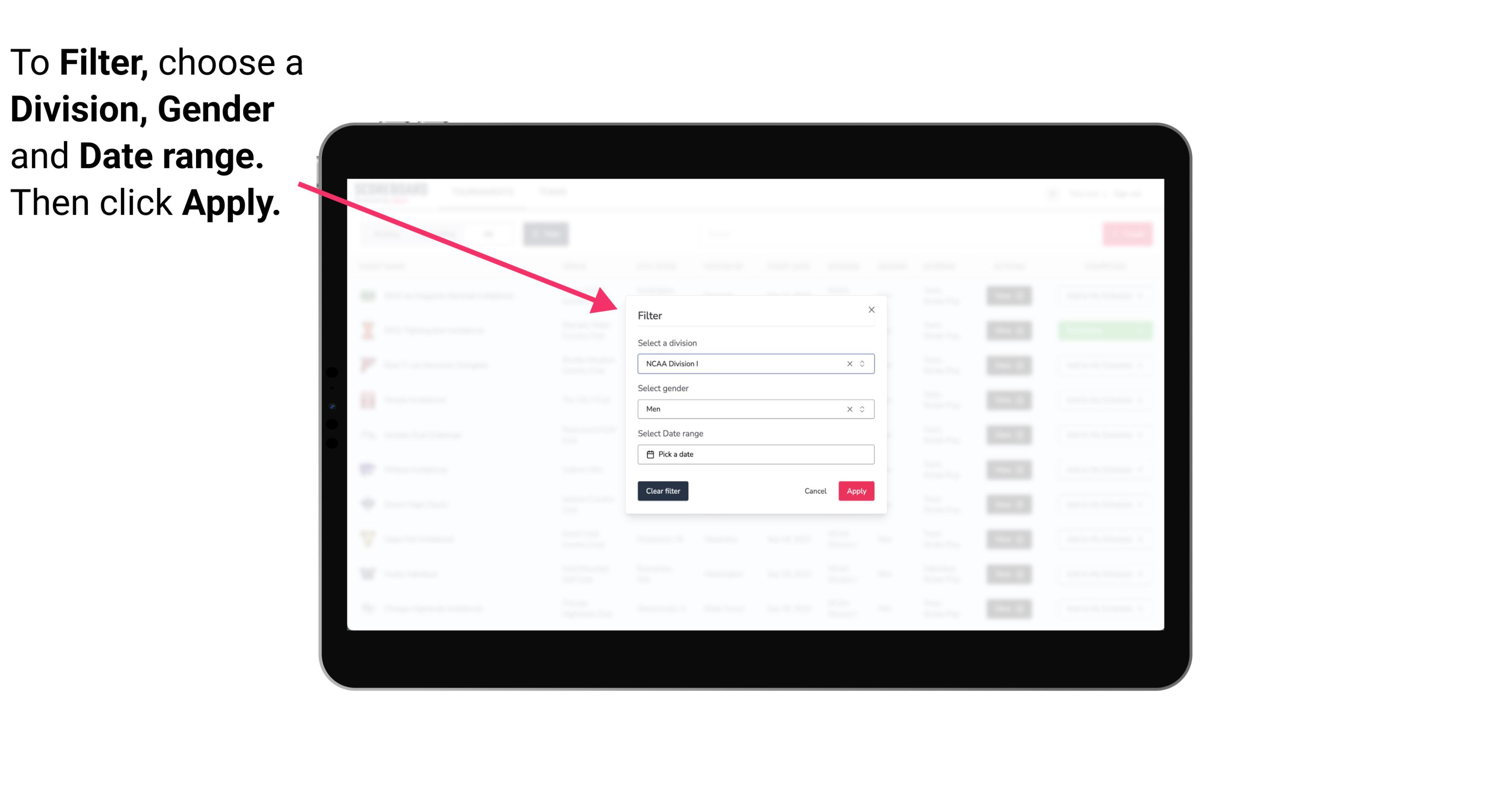Click the up/down stepper on division field

pos(862,363)
